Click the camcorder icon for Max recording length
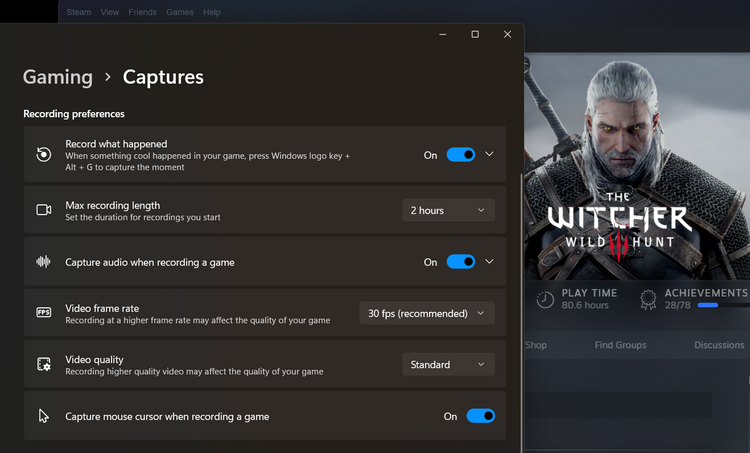Image resolution: width=750 pixels, height=453 pixels. 44,210
